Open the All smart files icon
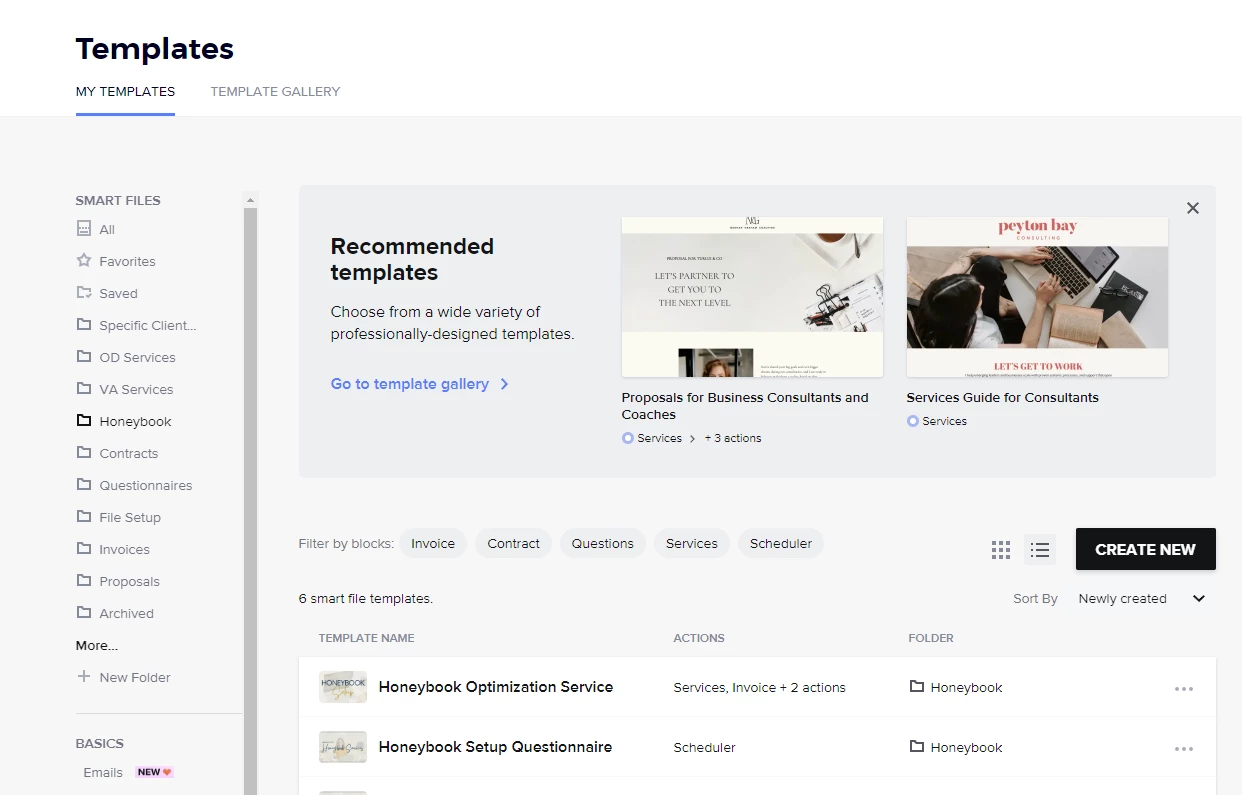1242x795 pixels. tap(84, 229)
